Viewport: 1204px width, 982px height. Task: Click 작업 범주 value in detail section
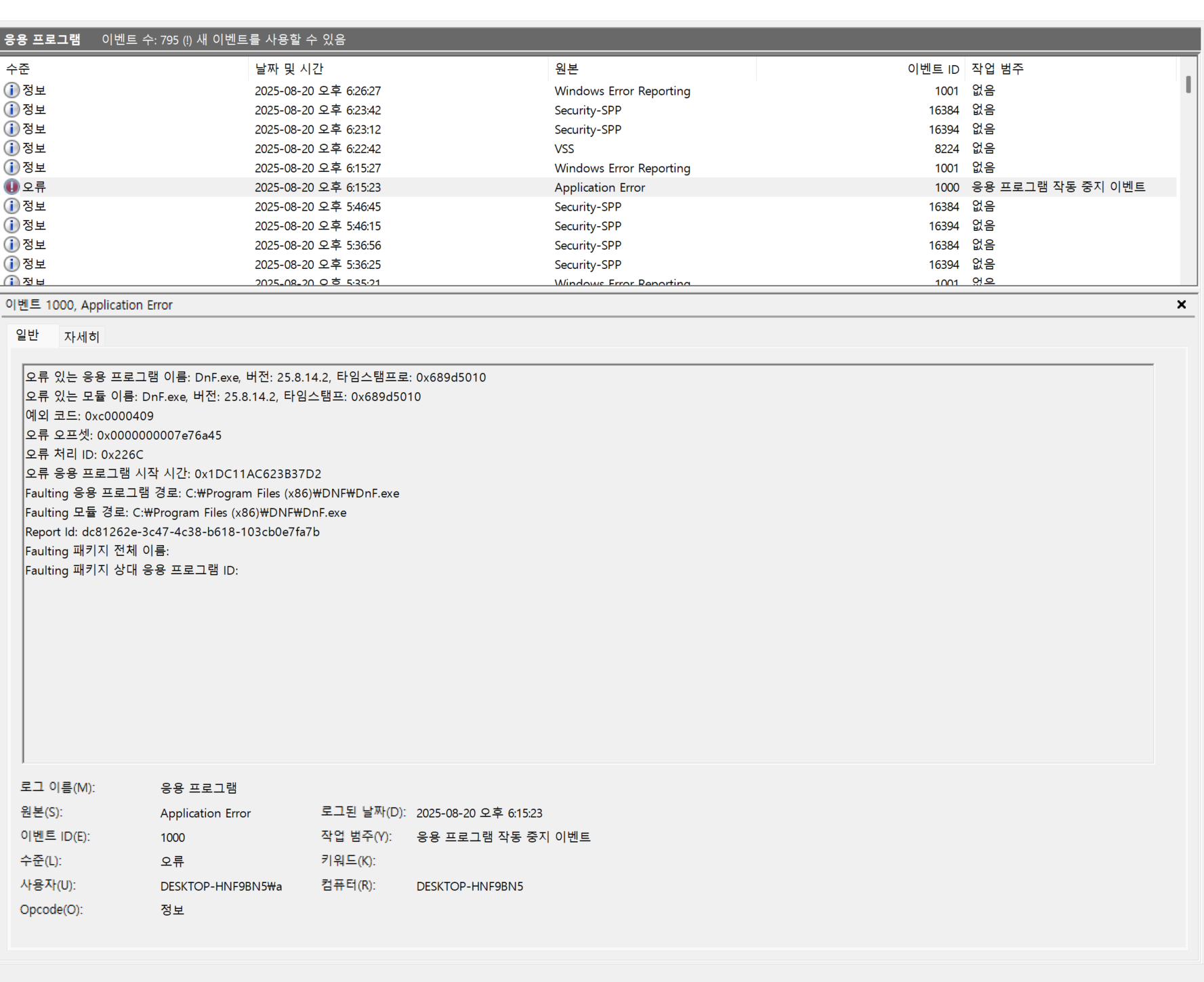pos(503,836)
